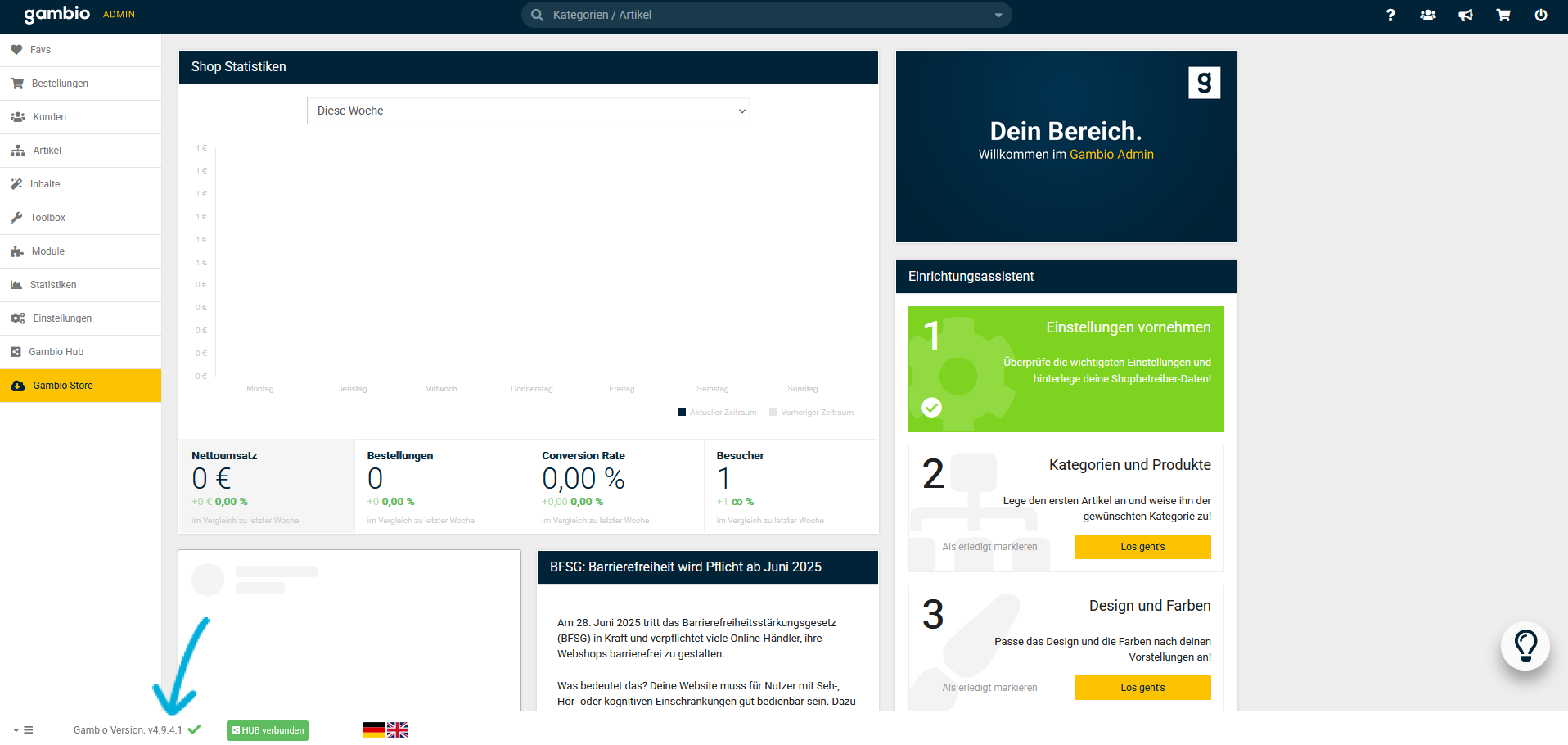Collapse the sidebar menu via bottom toggle
The height and width of the screenshot is (745, 1568).
click(x=23, y=730)
